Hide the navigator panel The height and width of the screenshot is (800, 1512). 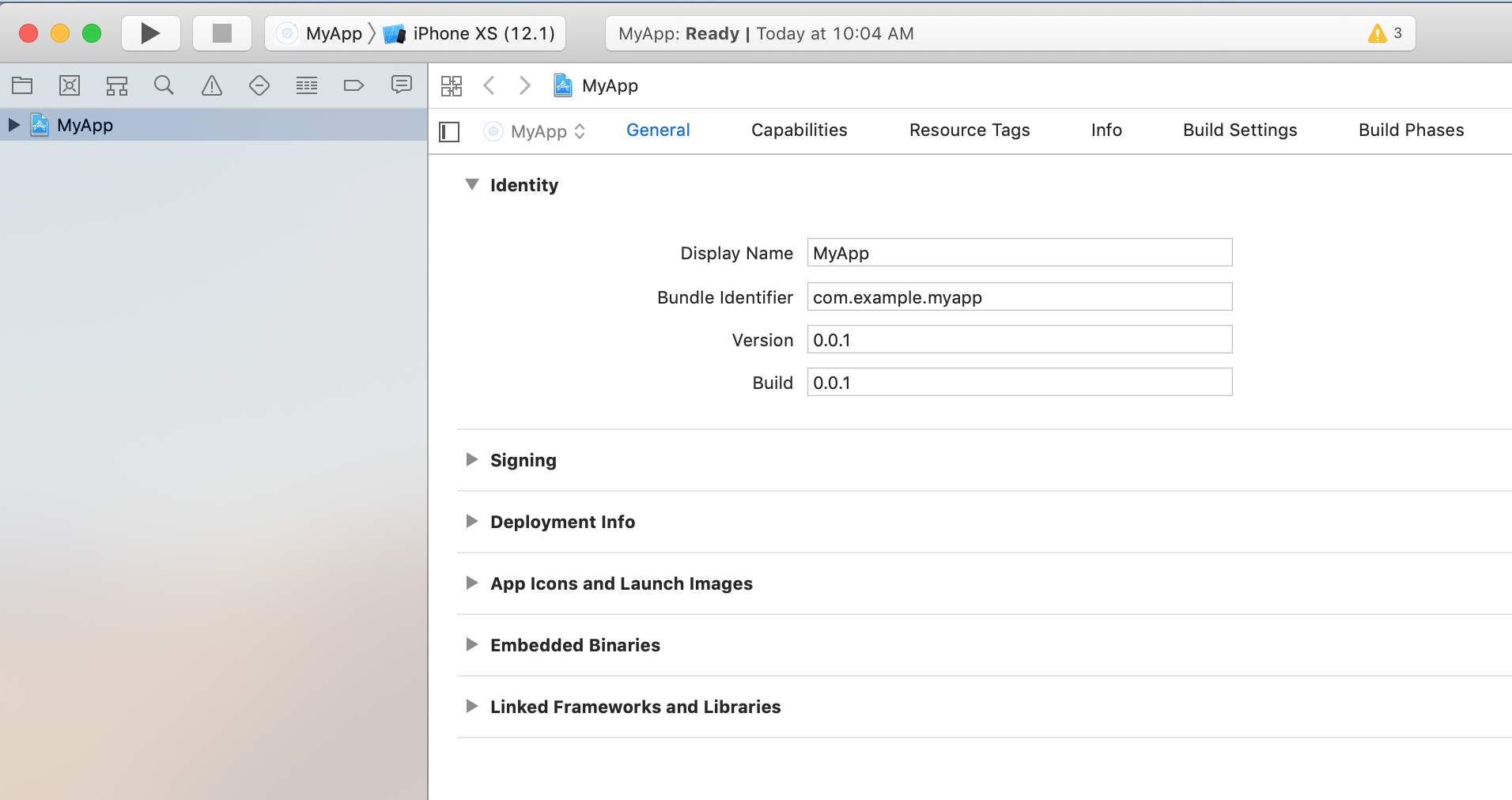(x=448, y=132)
